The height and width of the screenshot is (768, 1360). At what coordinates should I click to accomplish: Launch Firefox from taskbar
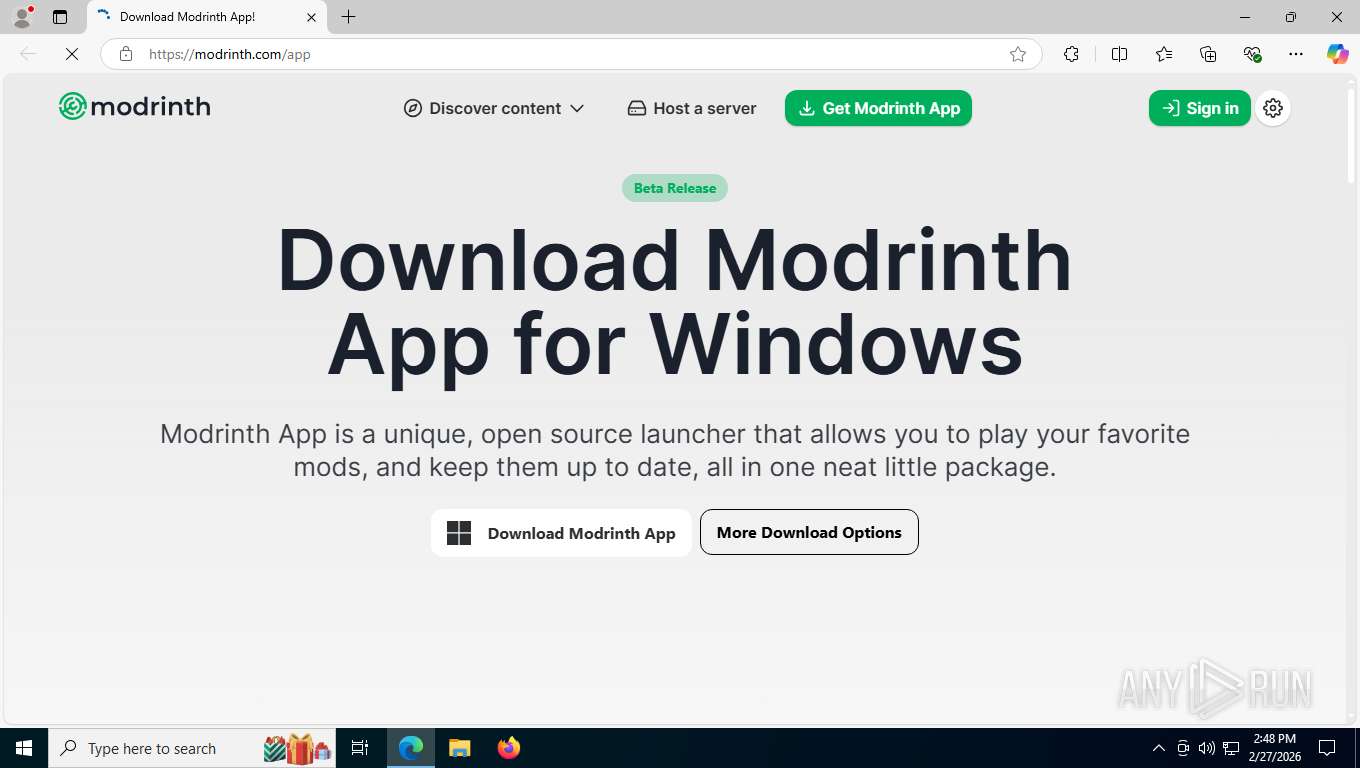(x=508, y=748)
